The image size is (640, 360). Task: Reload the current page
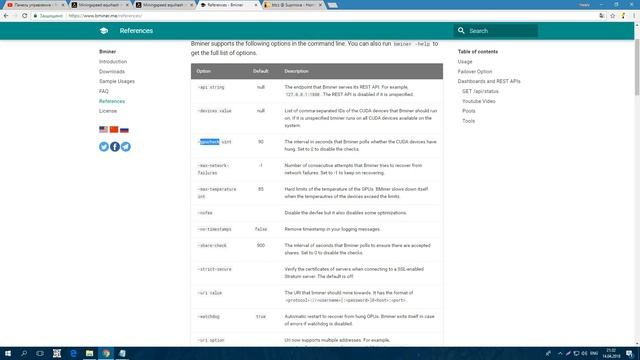(x=24, y=16)
